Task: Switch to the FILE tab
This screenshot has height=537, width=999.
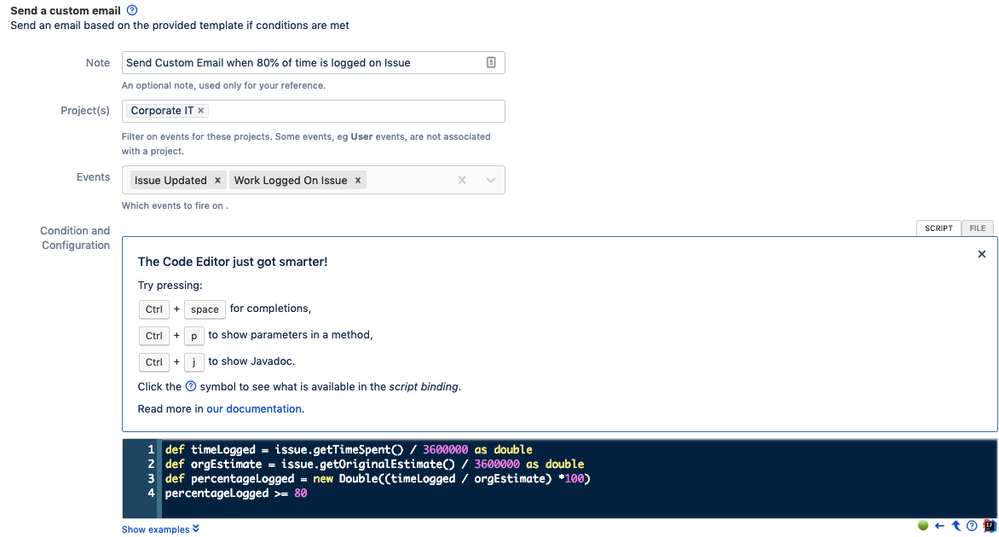Action: tap(977, 228)
